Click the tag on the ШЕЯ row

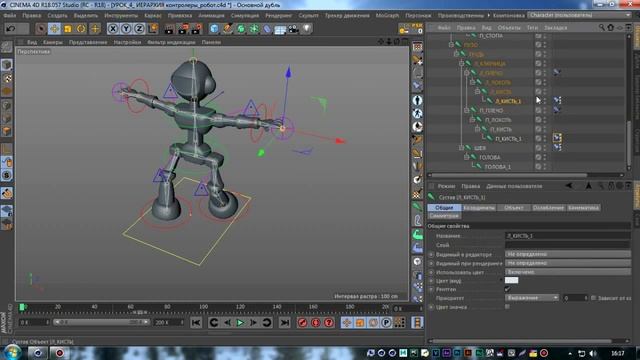557,147
